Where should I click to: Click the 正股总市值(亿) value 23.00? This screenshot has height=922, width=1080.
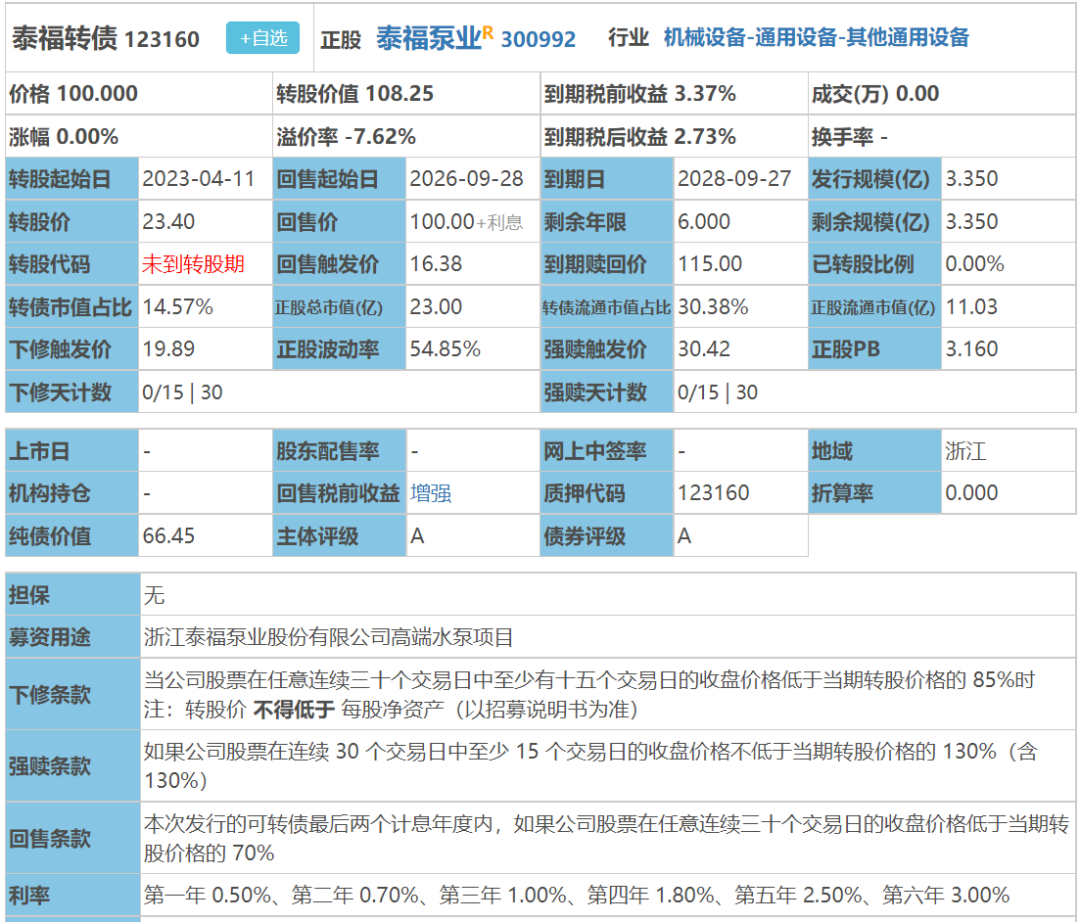(436, 306)
